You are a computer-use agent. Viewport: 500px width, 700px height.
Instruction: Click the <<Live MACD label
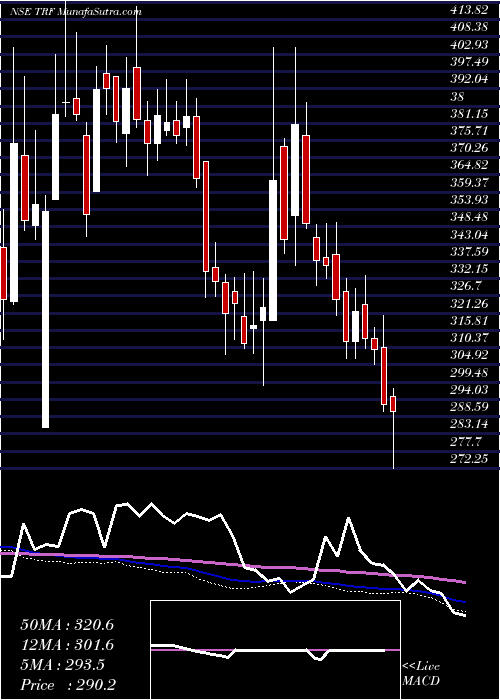tap(421, 674)
